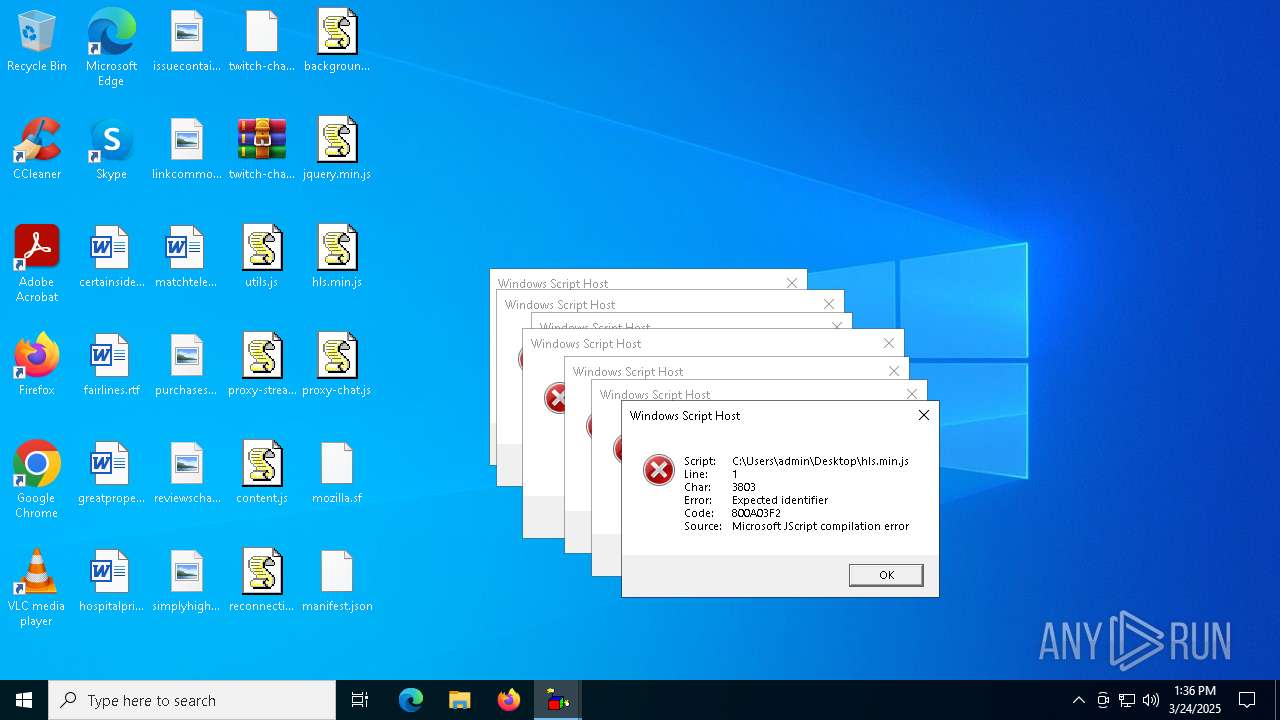Select the Google Chrome desktop shortcut
The width and height of the screenshot is (1280, 720).
37,479
